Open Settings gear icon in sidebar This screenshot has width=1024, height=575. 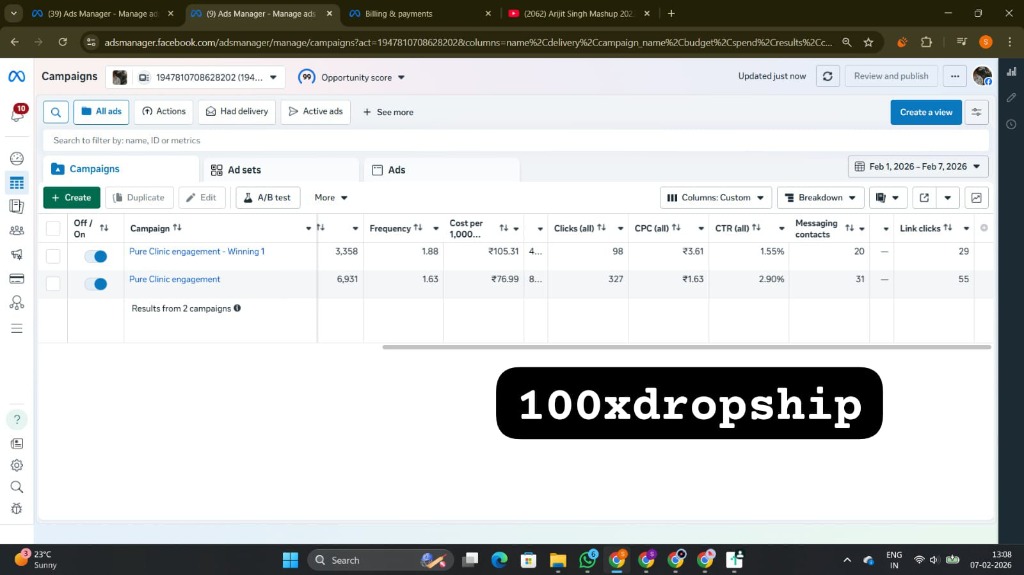(x=17, y=465)
